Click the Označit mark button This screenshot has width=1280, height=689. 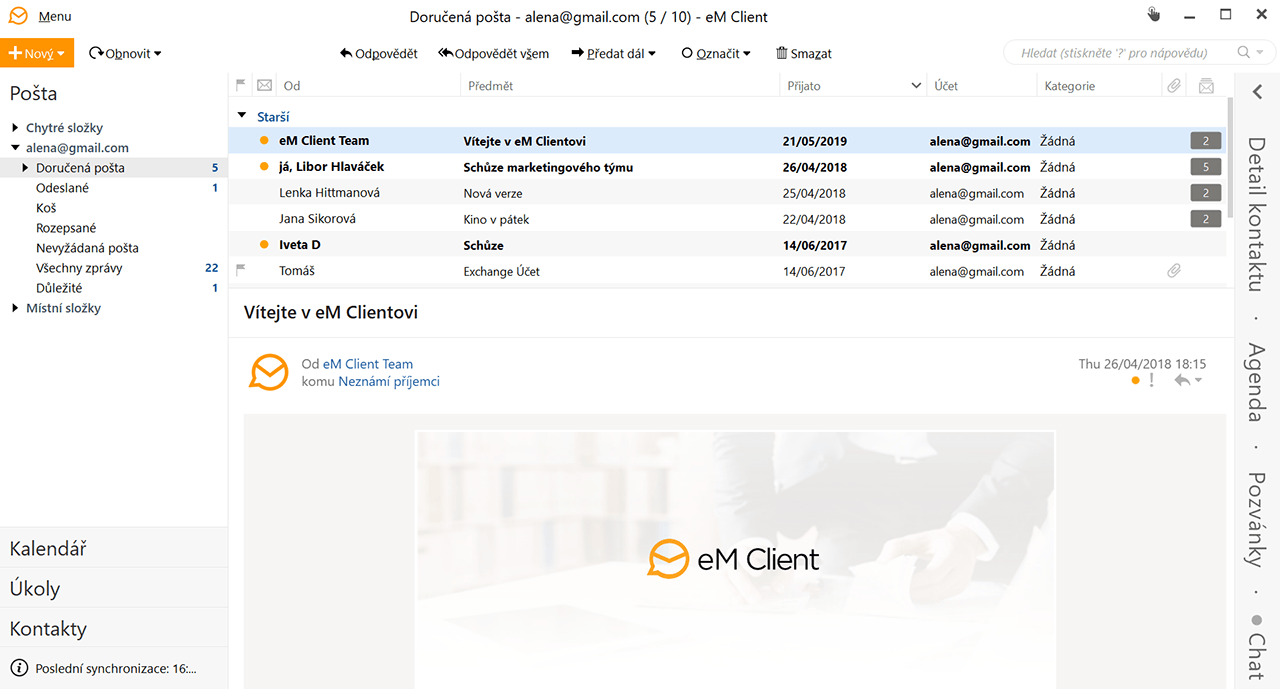[x=710, y=54]
